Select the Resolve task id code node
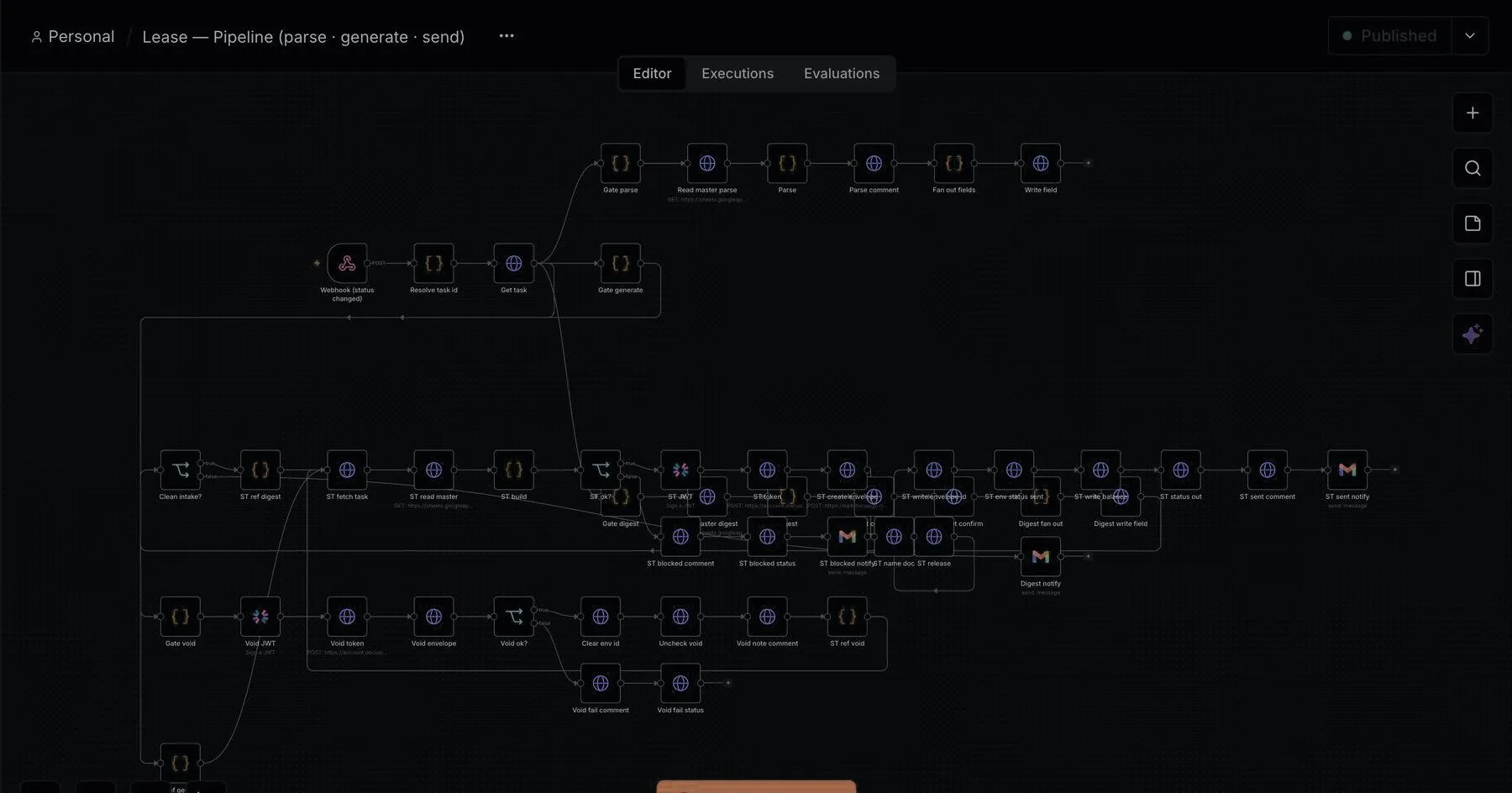This screenshot has height=793, width=1512. (433, 264)
